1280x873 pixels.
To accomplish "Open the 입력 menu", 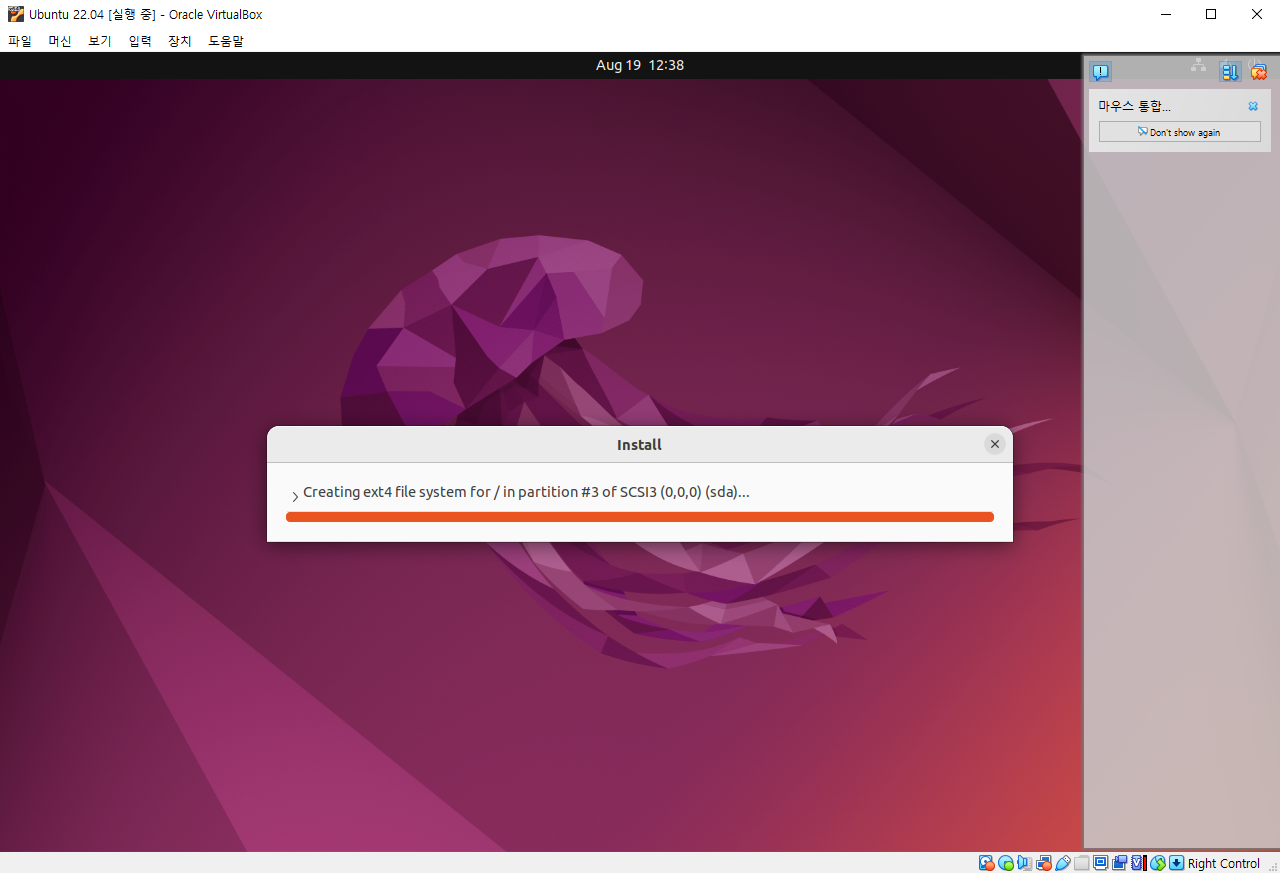I will coord(140,41).
